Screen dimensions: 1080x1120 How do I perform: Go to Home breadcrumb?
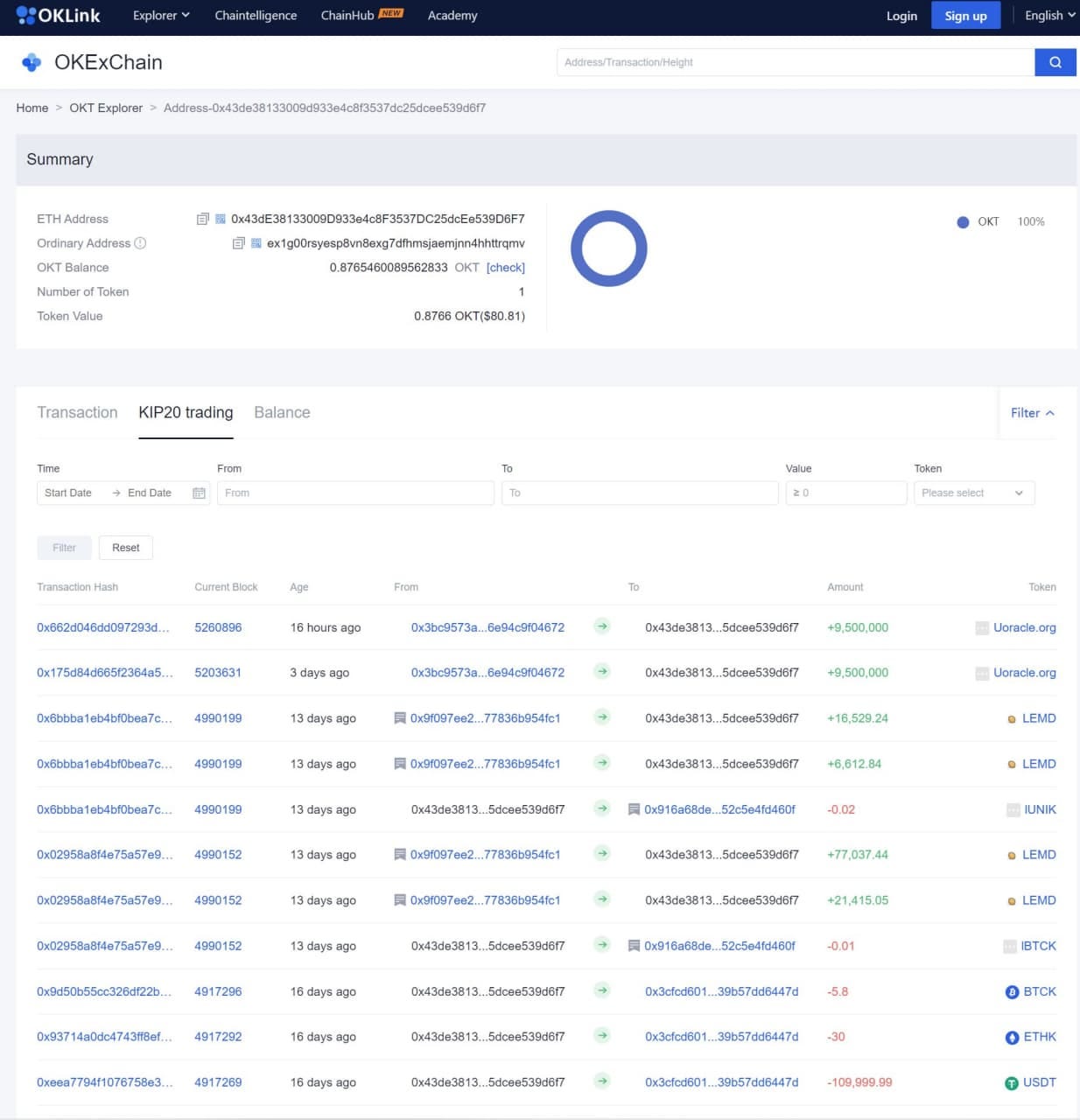(x=32, y=108)
